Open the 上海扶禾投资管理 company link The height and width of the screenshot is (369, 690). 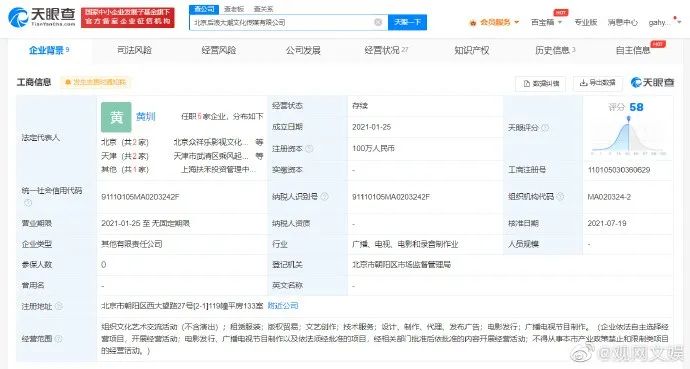218,169
